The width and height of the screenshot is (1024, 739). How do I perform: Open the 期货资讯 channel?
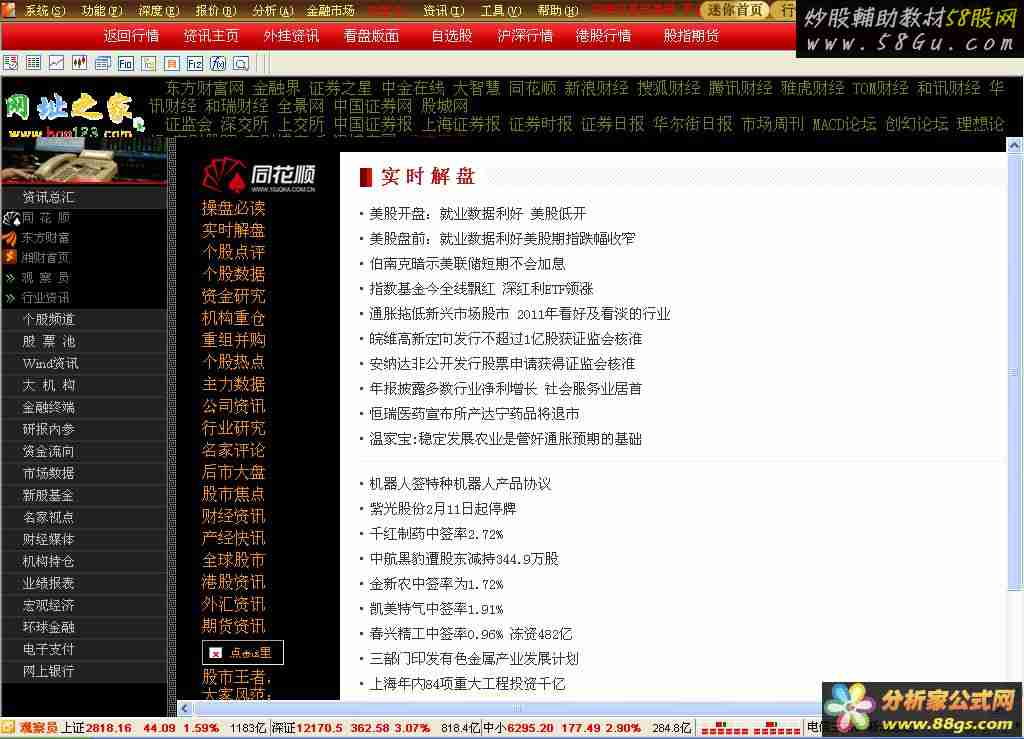(x=233, y=626)
